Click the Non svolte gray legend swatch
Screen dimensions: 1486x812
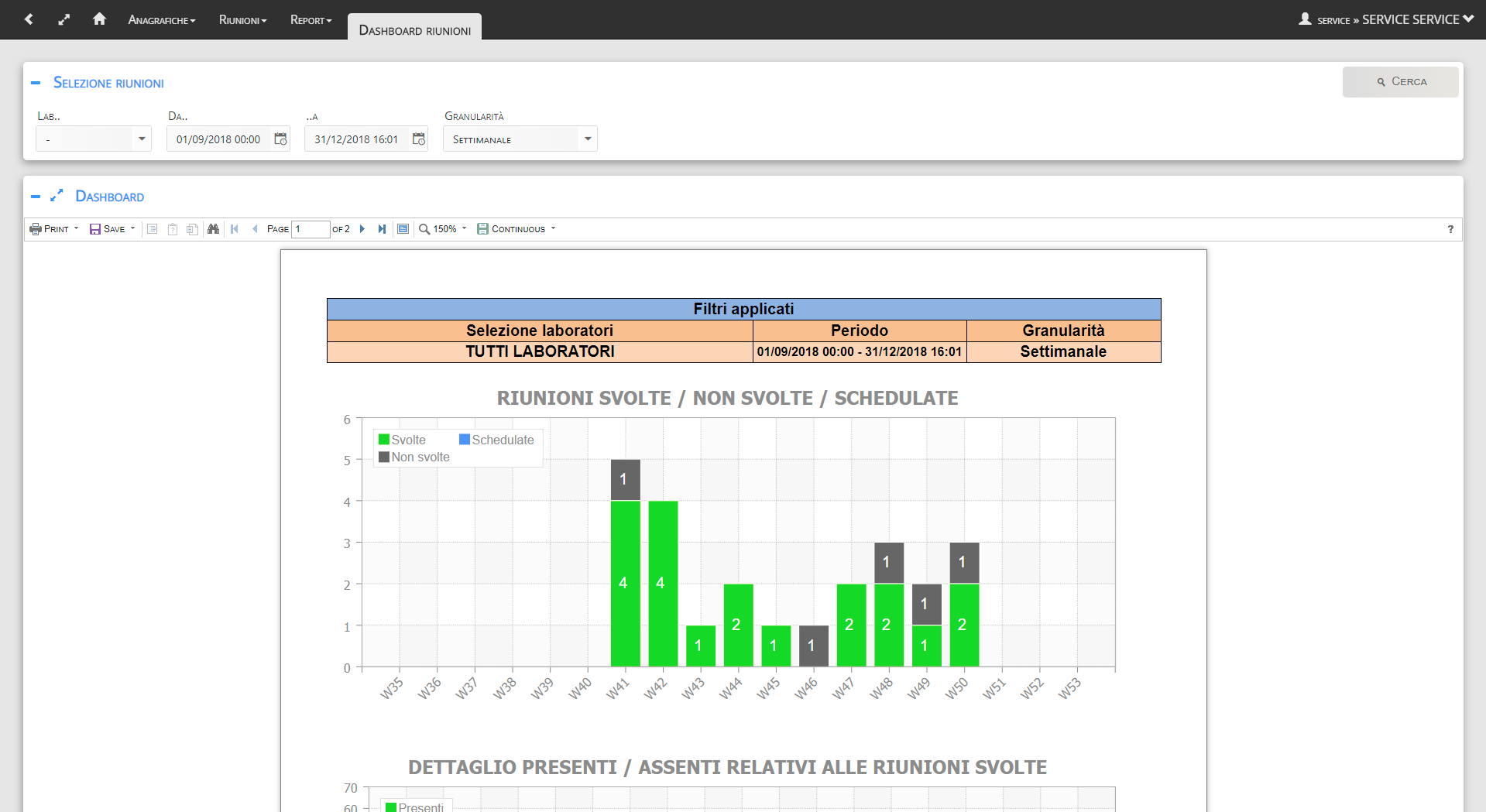tap(384, 457)
